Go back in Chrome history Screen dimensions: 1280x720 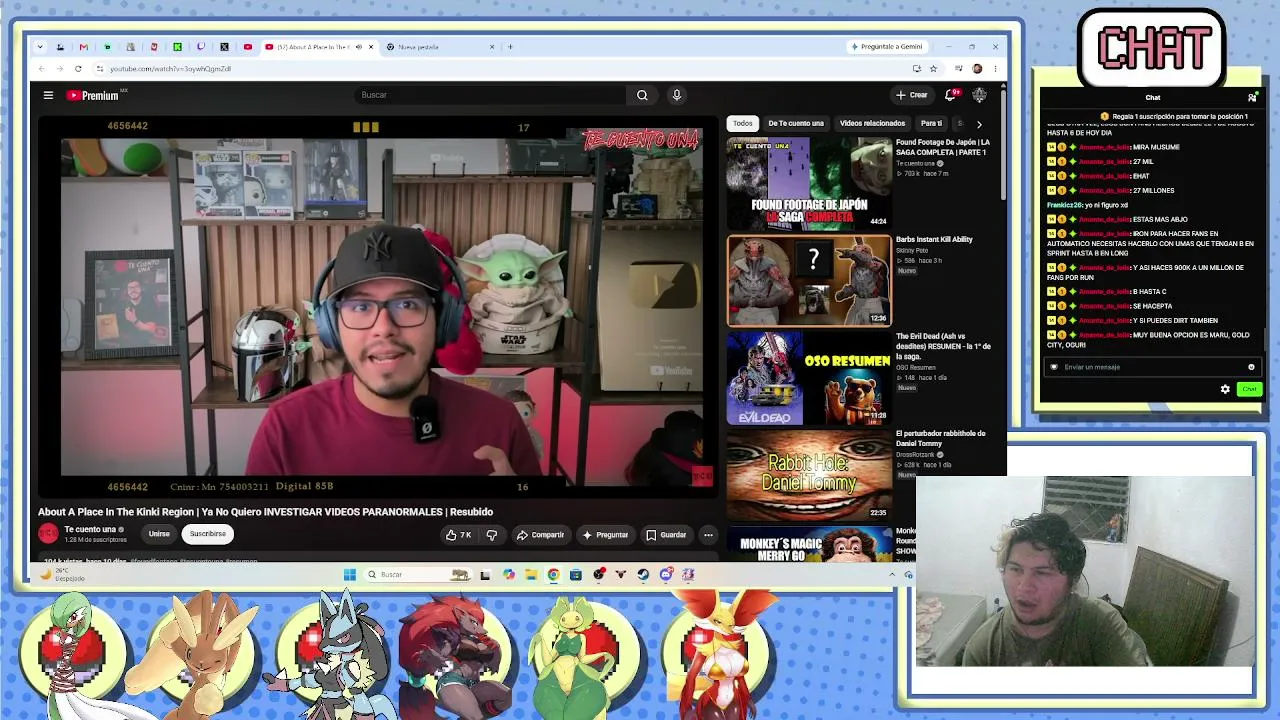(x=41, y=69)
